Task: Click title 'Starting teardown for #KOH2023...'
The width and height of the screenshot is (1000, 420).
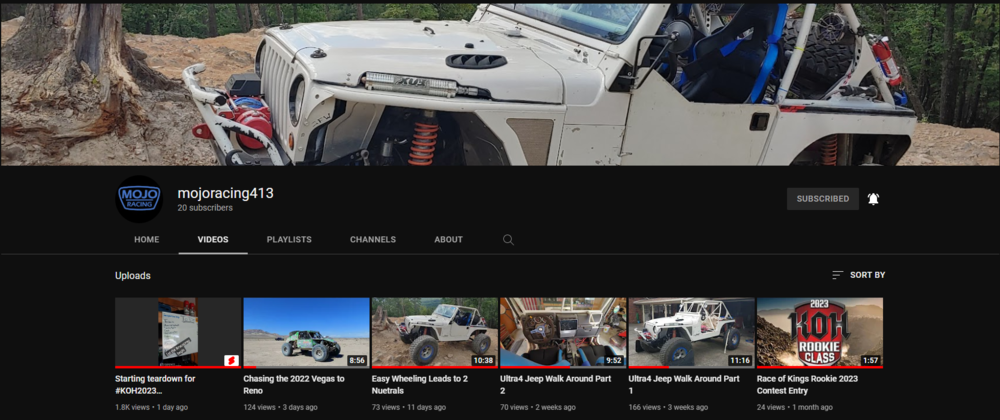Action: (155, 384)
